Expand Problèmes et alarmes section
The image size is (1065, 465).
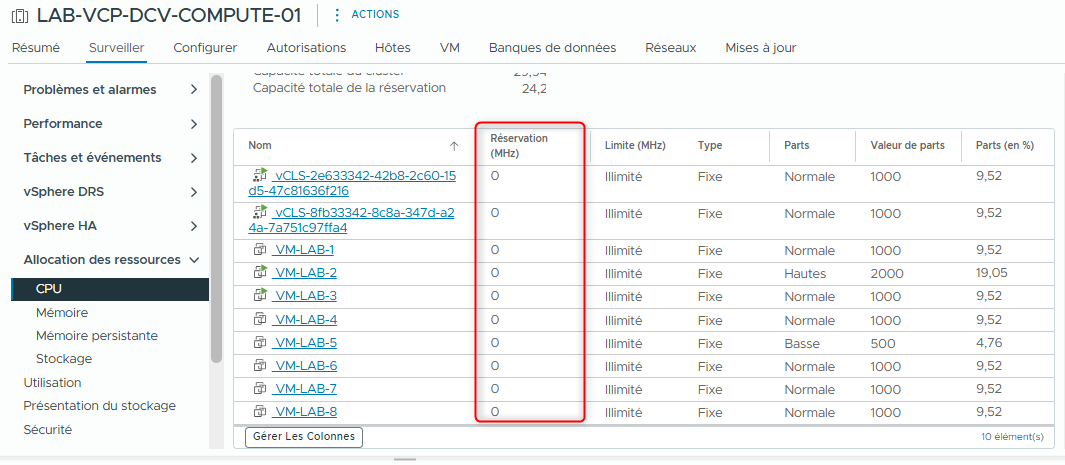pyautogui.click(x=194, y=90)
